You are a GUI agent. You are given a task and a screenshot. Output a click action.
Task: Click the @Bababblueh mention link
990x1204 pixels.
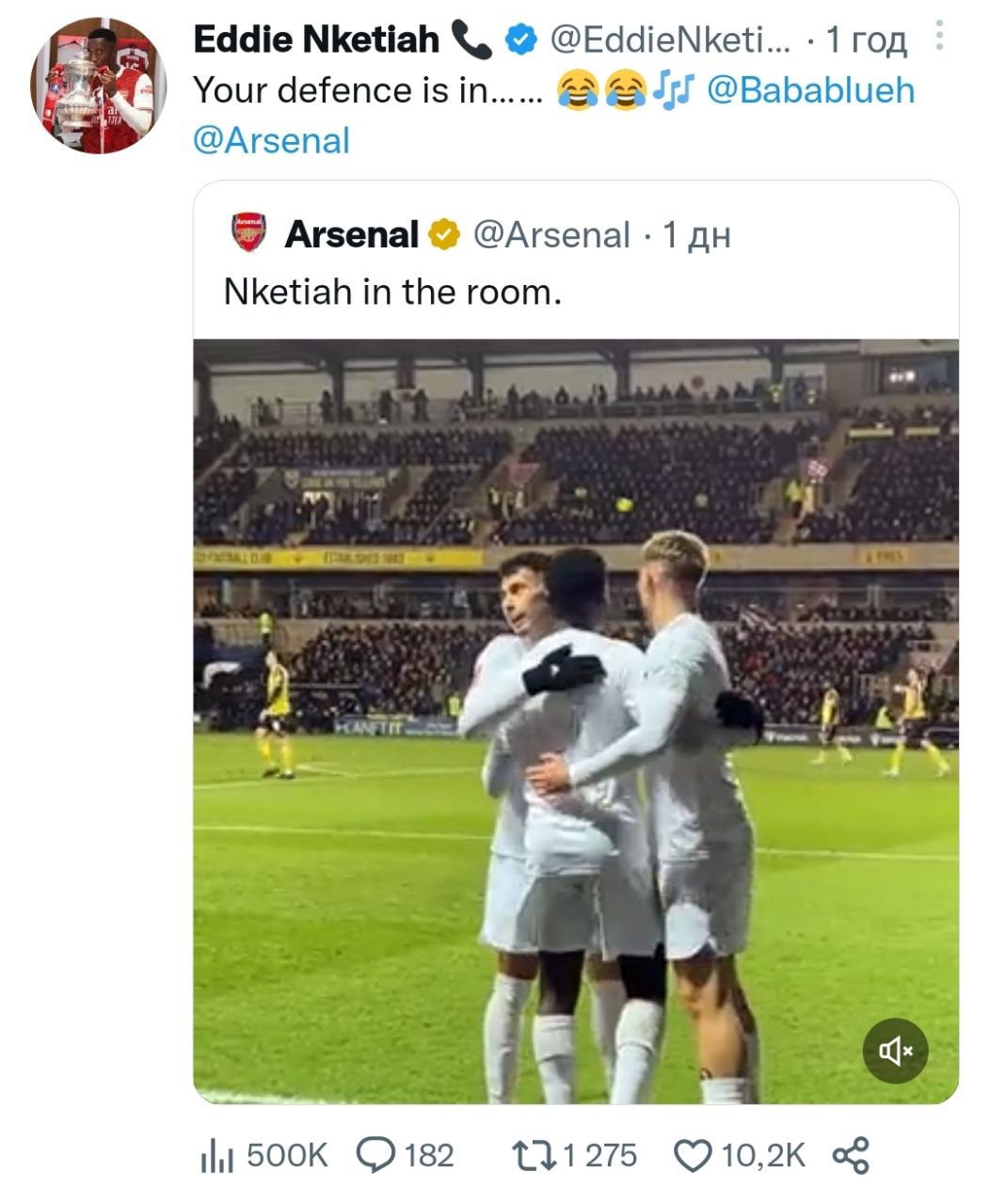click(809, 90)
